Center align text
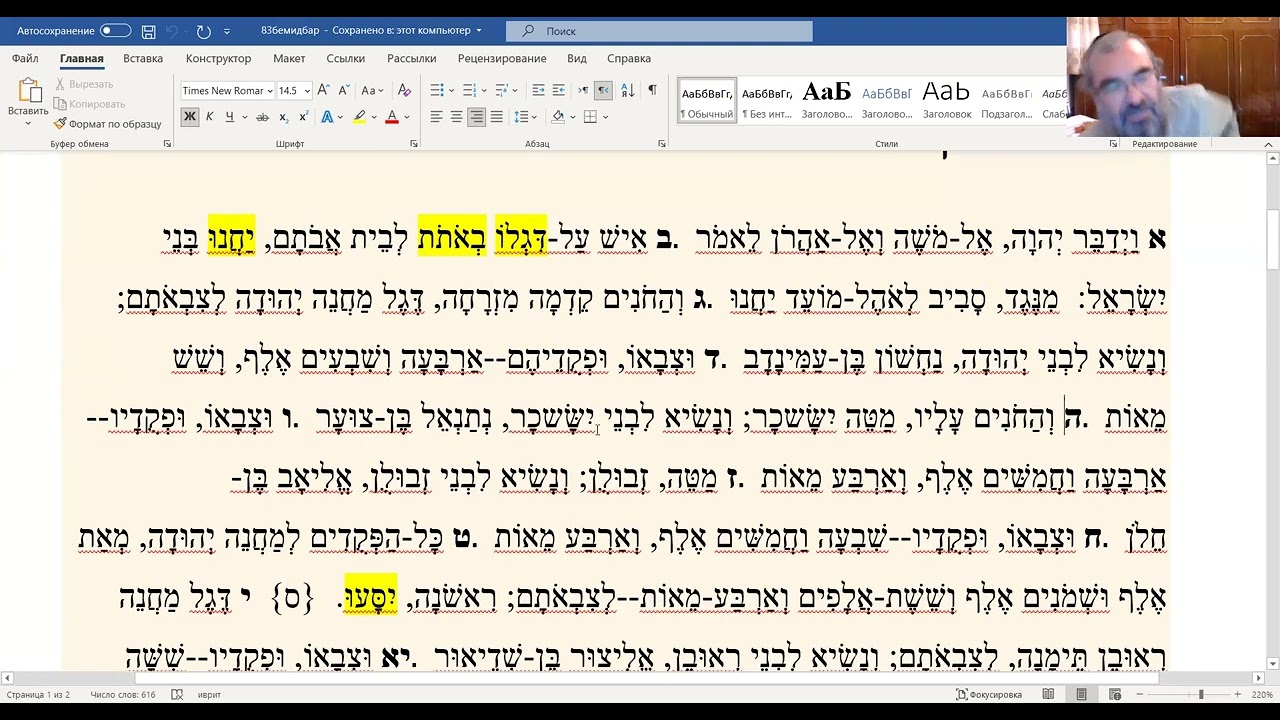The height and width of the screenshot is (720, 1280). [x=456, y=117]
